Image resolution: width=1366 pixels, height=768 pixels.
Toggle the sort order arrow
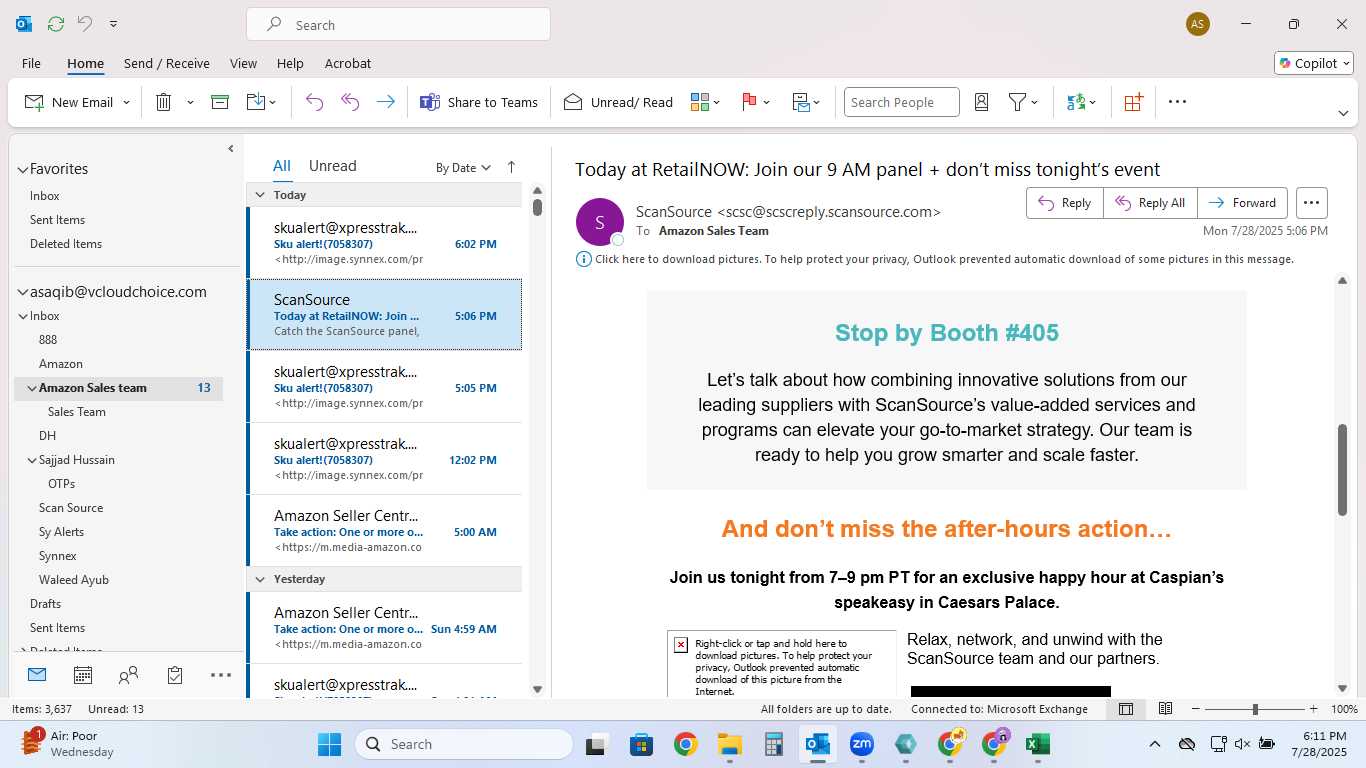(511, 167)
